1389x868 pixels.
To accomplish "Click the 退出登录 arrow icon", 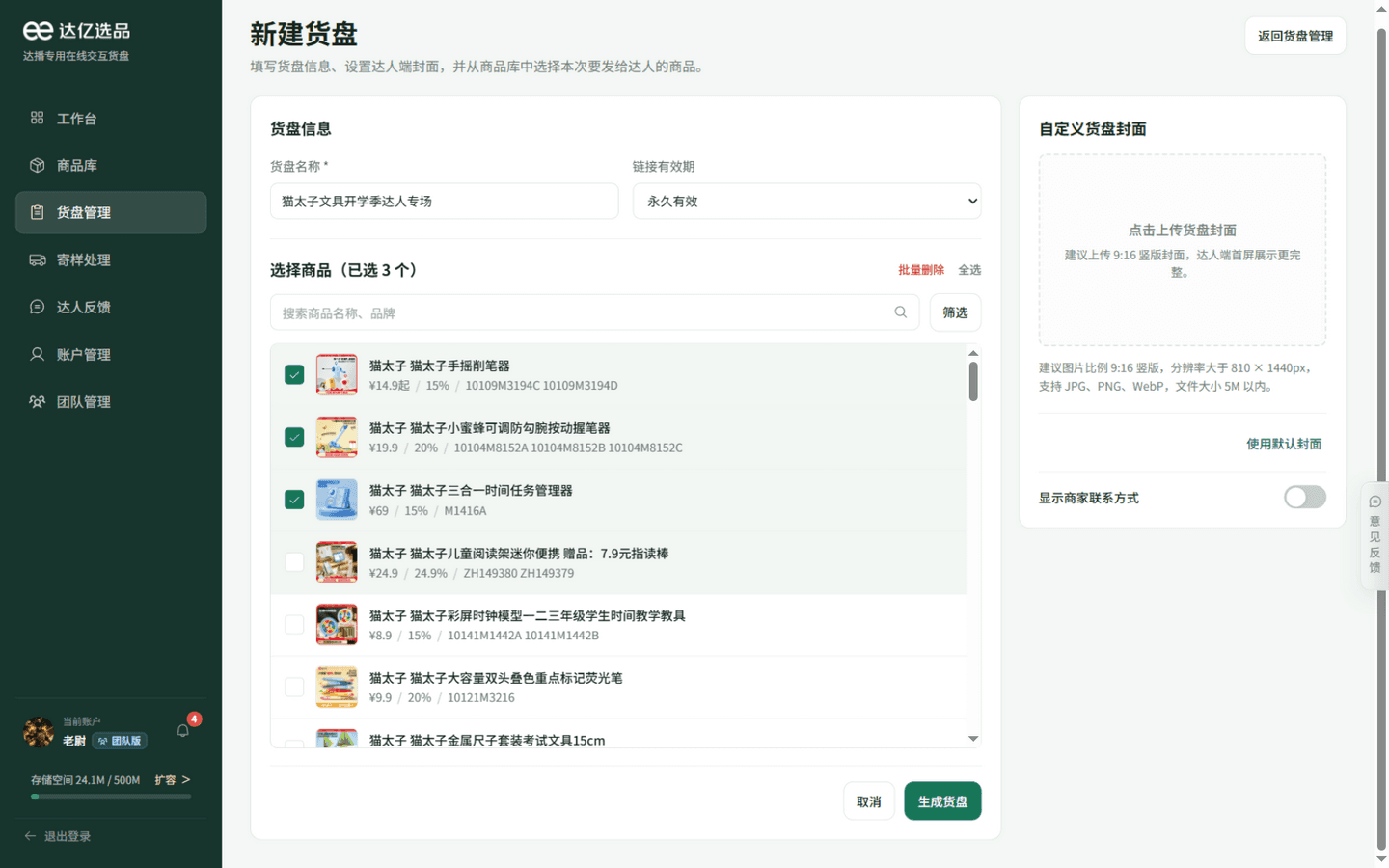I will 30,836.
